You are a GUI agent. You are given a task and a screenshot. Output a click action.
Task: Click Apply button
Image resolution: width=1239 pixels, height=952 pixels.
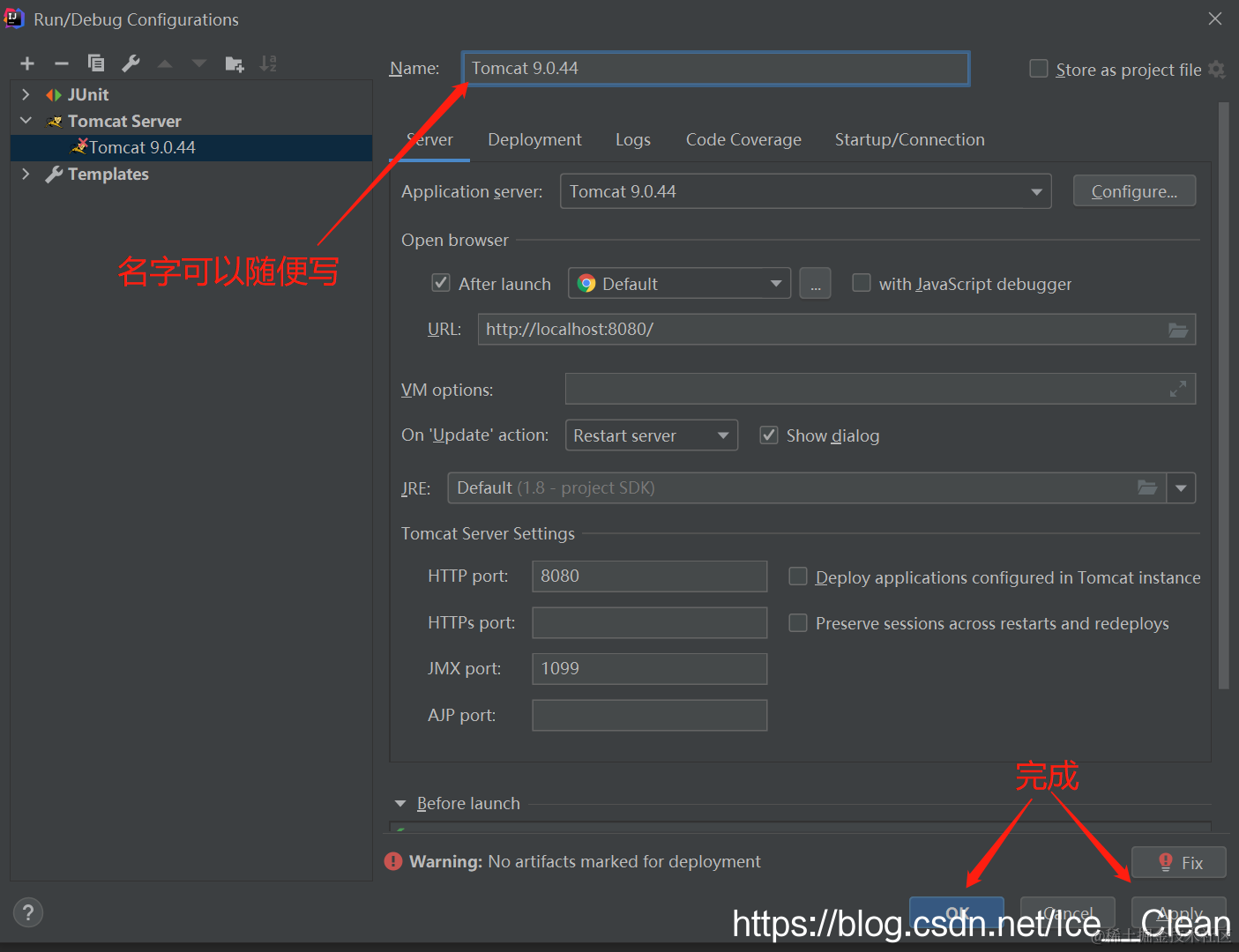coord(1179,913)
